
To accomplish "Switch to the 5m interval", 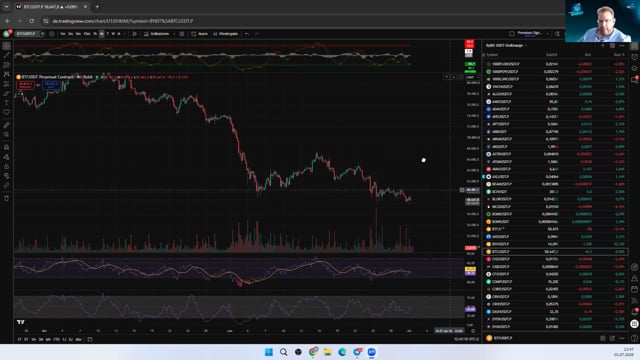I will point(78,34).
